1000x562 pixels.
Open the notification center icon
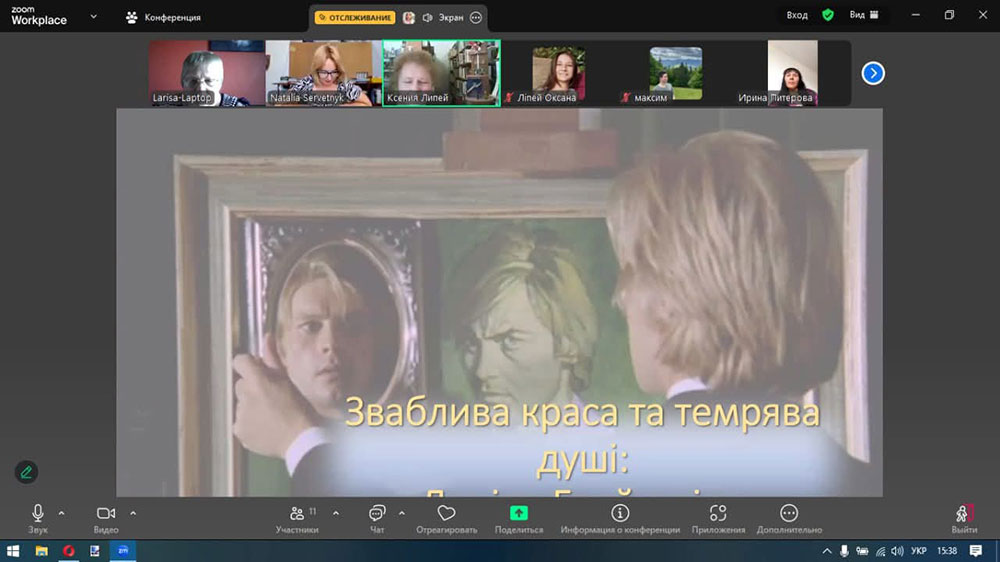tap(976, 551)
